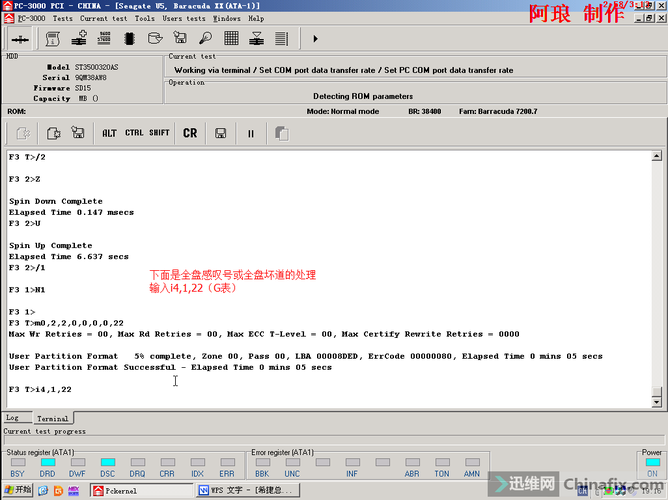
Task: Click the Windows Start button
Action: click(17, 490)
